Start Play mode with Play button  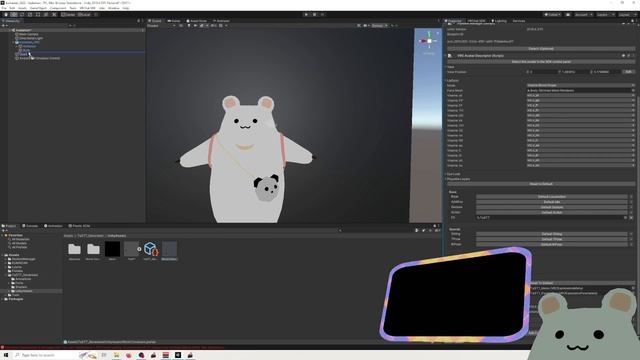coord(306,15)
